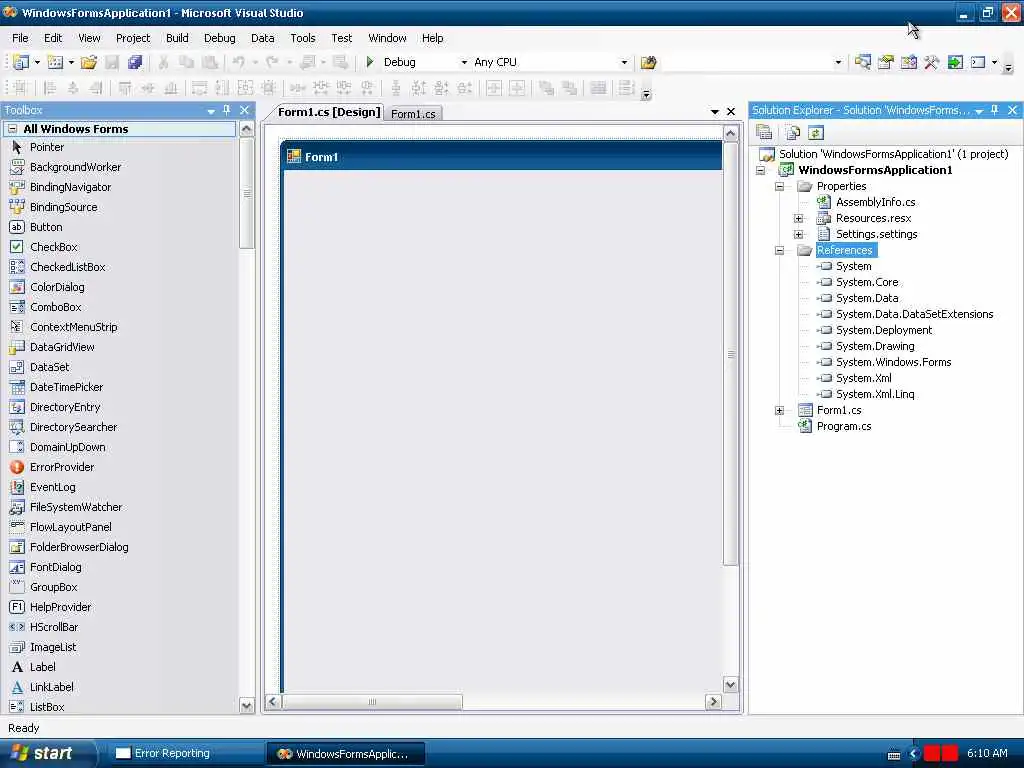Viewport: 1024px width, 768px height.
Task: Click the Toolbox icon in main toolbar
Action: coord(932,62)
